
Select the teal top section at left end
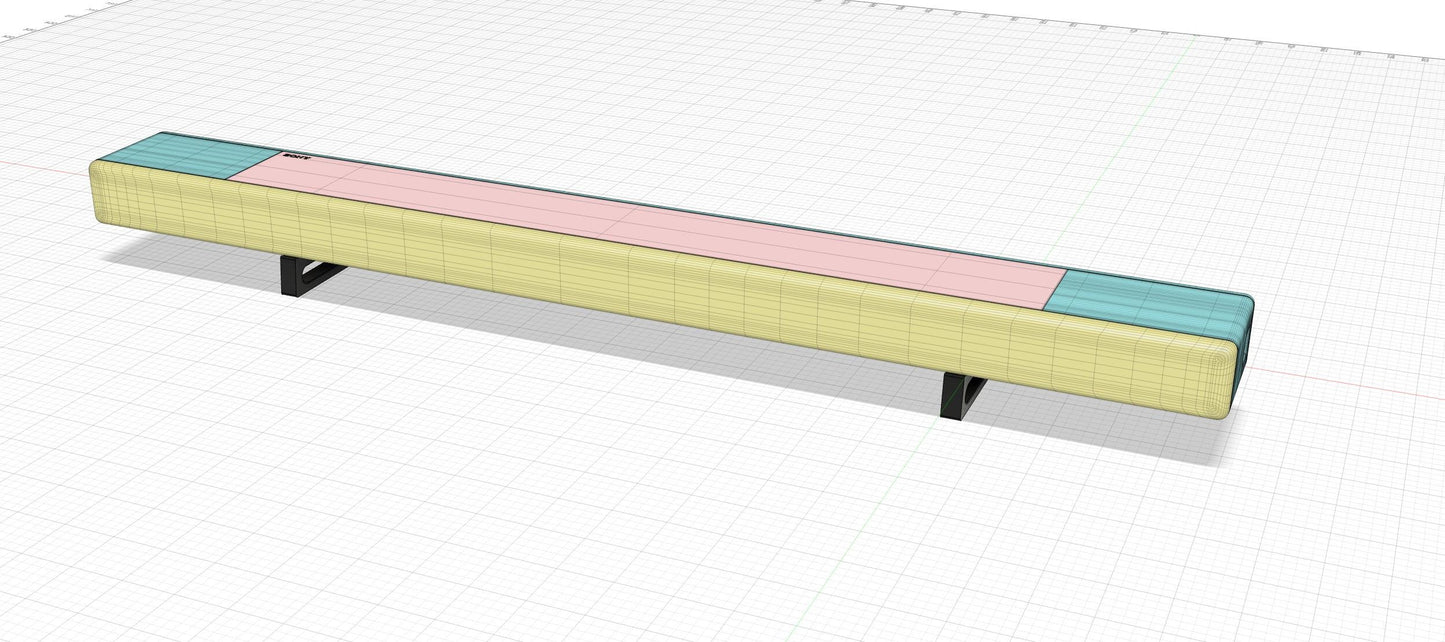coord(180,157)
